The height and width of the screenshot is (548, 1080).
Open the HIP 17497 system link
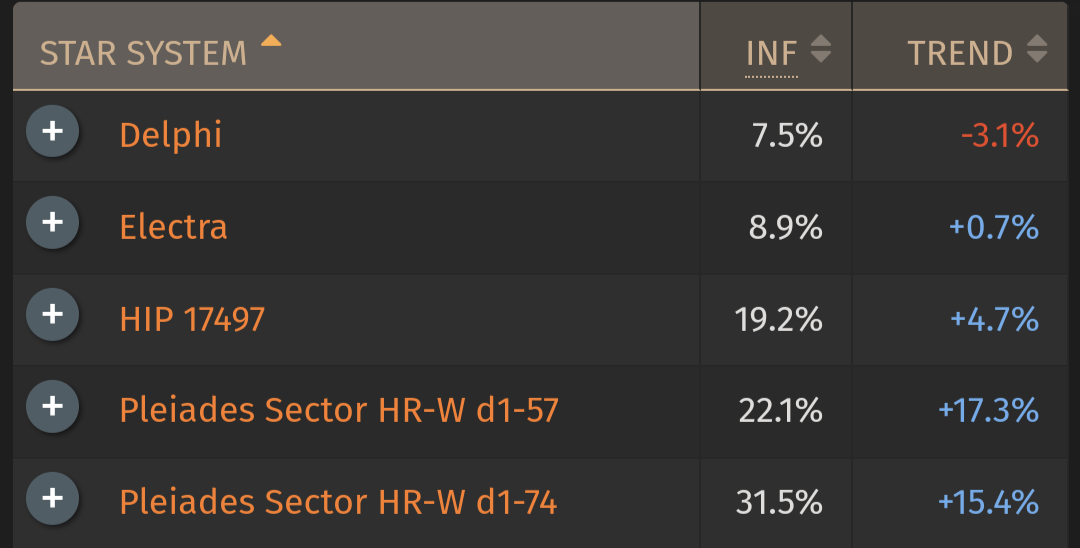pyautogui.click(x=192, y=319)
